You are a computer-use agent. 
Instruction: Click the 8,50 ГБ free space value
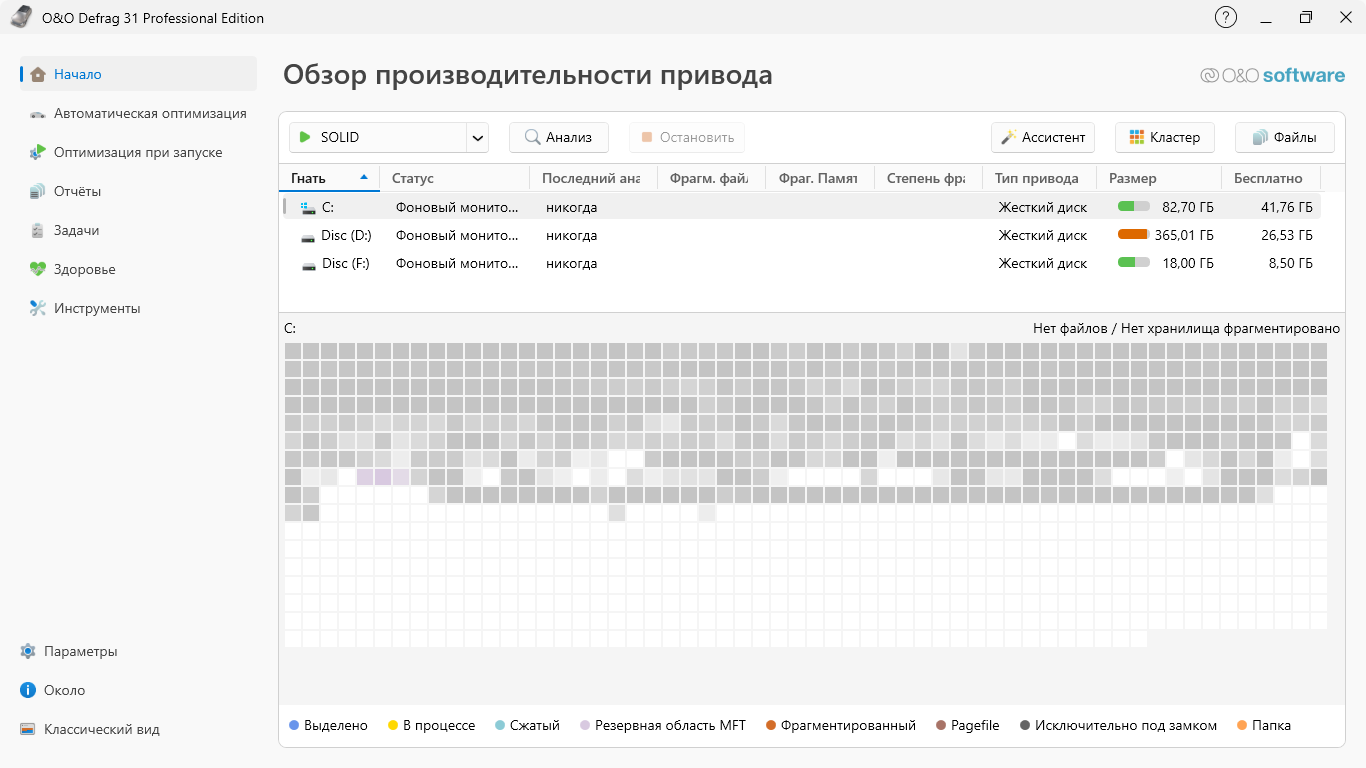coord(1291,263)
